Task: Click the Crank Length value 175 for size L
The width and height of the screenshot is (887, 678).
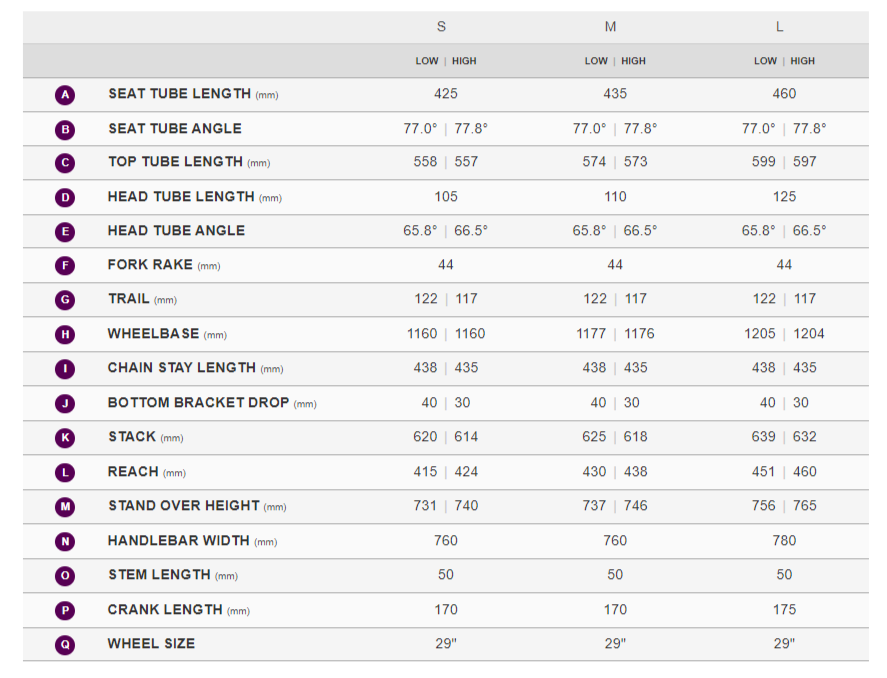Action: 784,610
